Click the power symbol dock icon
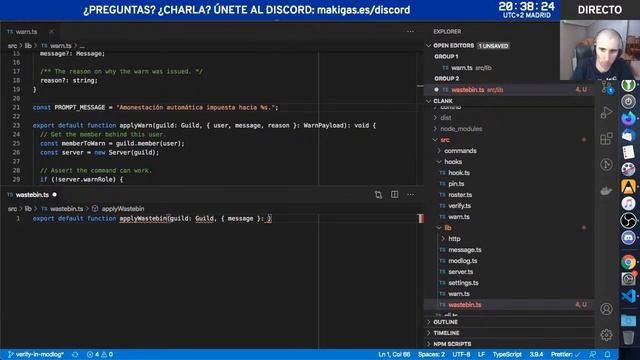Viewport: 640px width, 360px height. [x=629, y=101]
